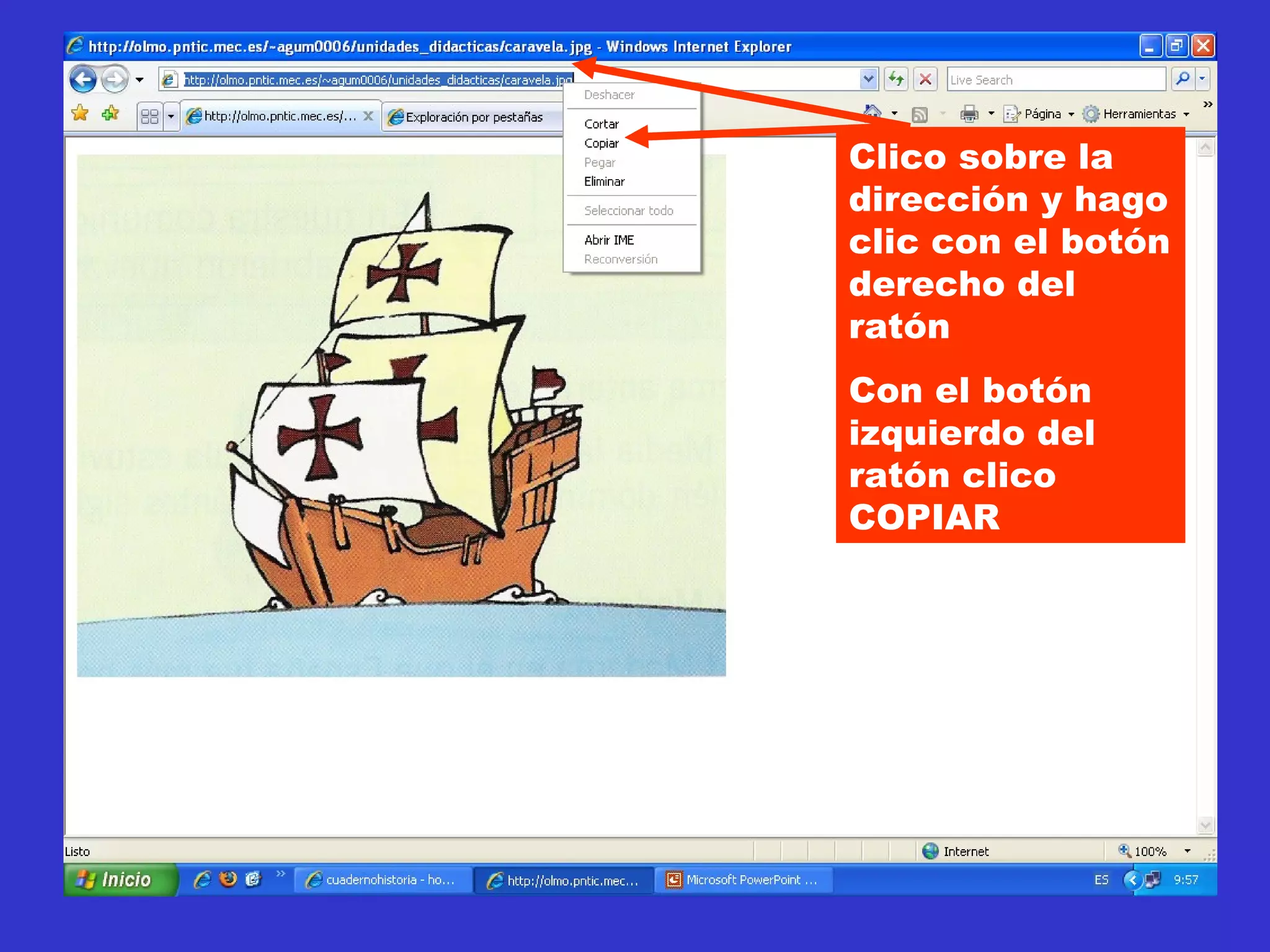Switch to cuadernohistoria taskbar window

tap(383, 880)
